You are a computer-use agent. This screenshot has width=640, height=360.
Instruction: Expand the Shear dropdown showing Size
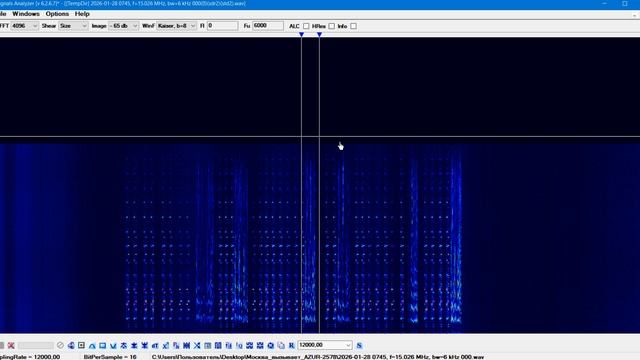click(73, 26)
